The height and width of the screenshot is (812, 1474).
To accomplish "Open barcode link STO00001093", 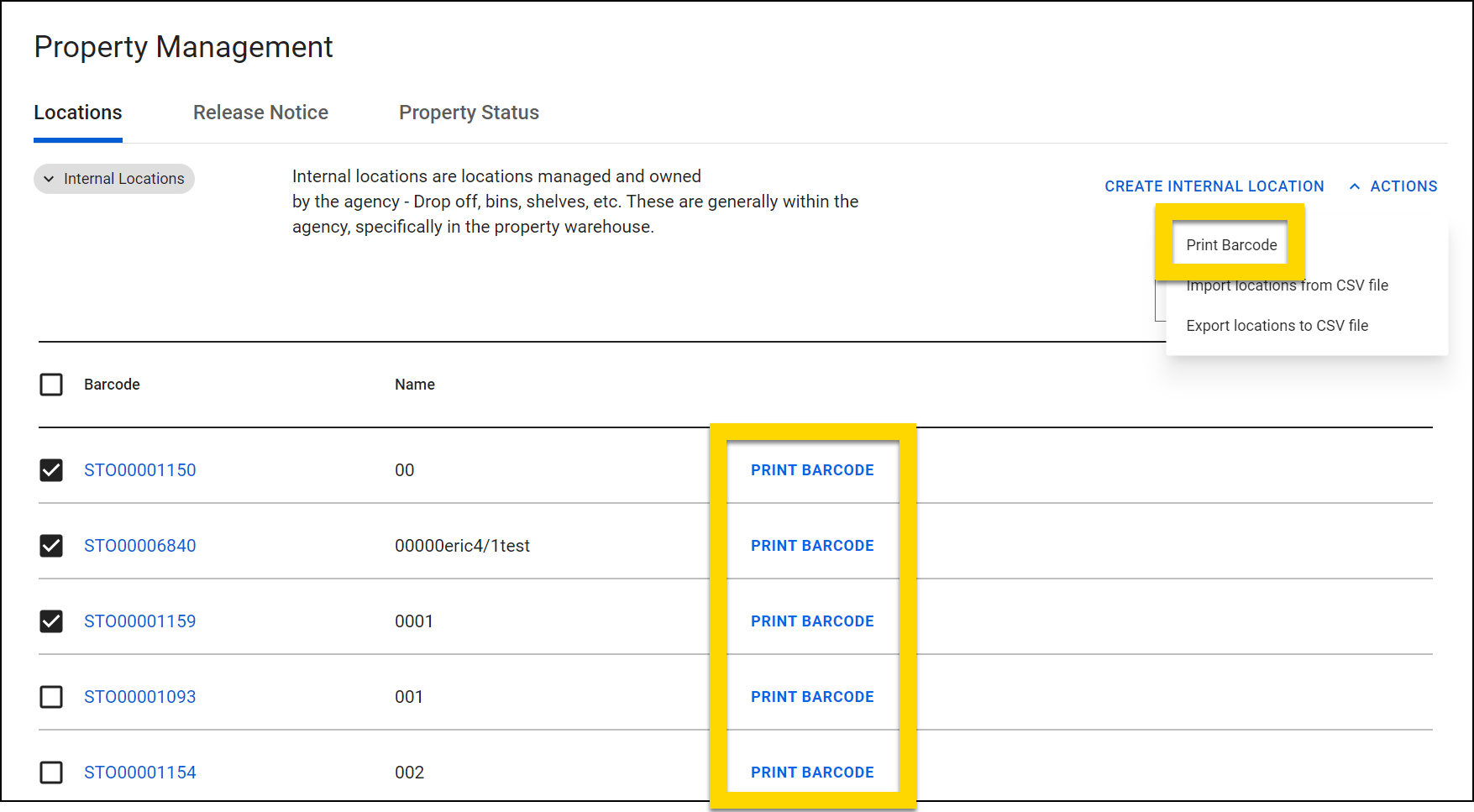I will (x=140, y=697).
